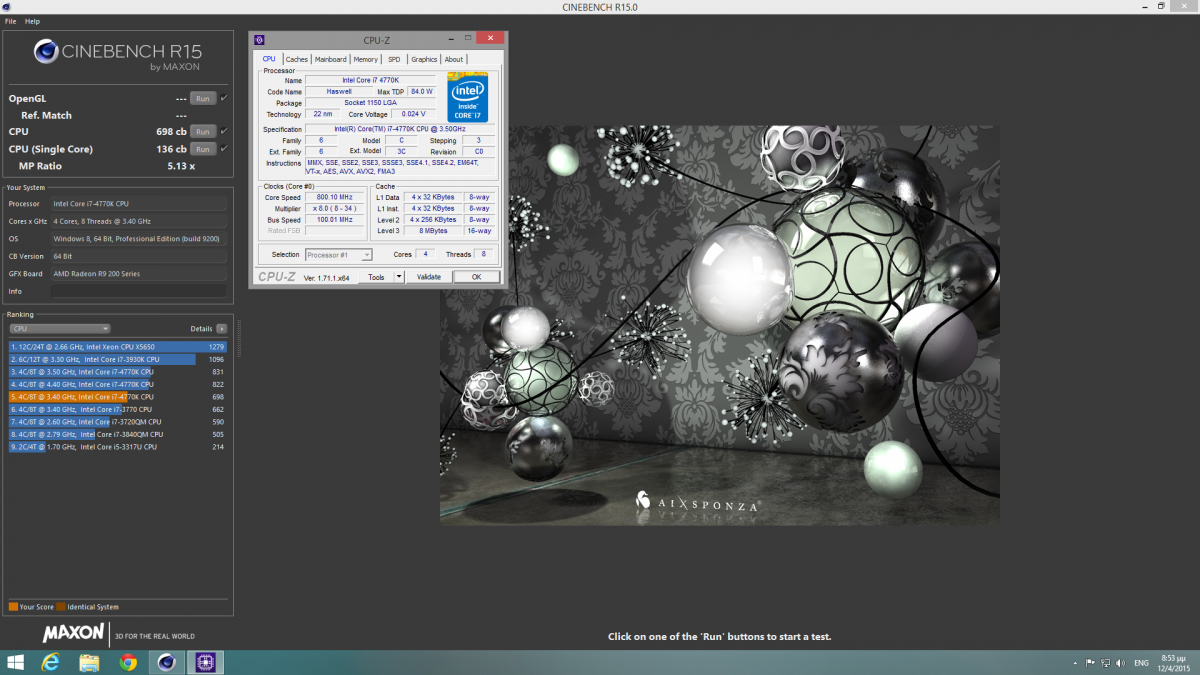Click the Intel Core i7 logo in CPU-Z
The height and width of the screenshot is (675, 1200).
click(467, 97)
